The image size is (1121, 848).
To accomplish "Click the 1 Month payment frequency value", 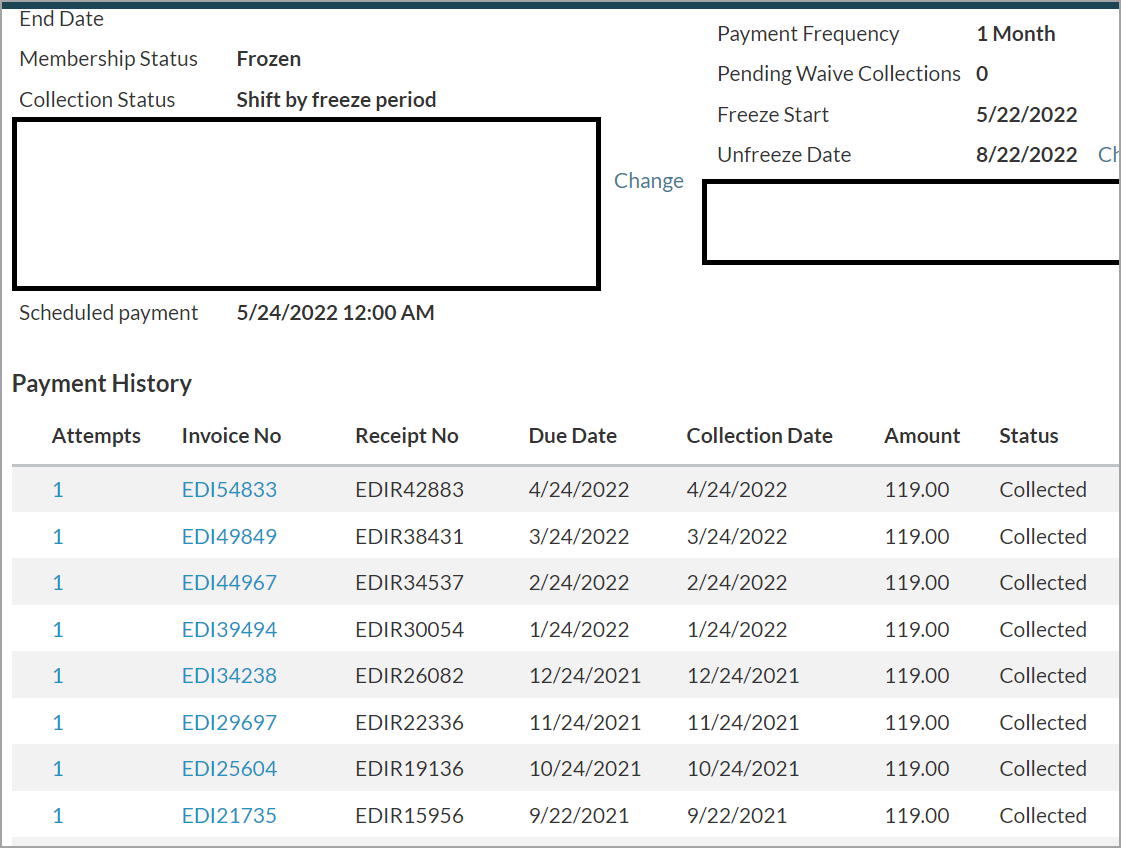I will pos(1015,34).
